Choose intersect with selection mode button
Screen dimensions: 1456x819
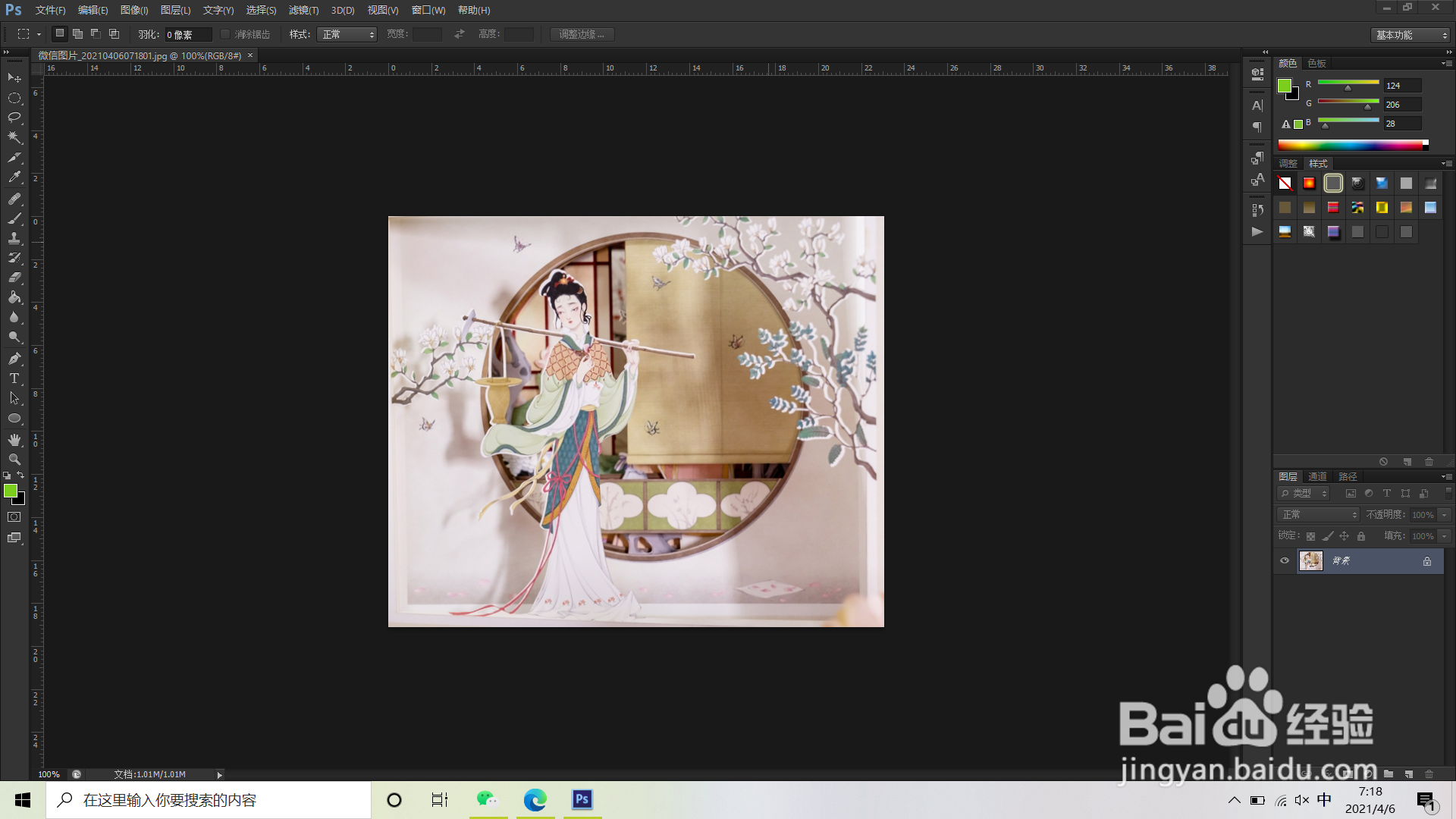point(115,33)
